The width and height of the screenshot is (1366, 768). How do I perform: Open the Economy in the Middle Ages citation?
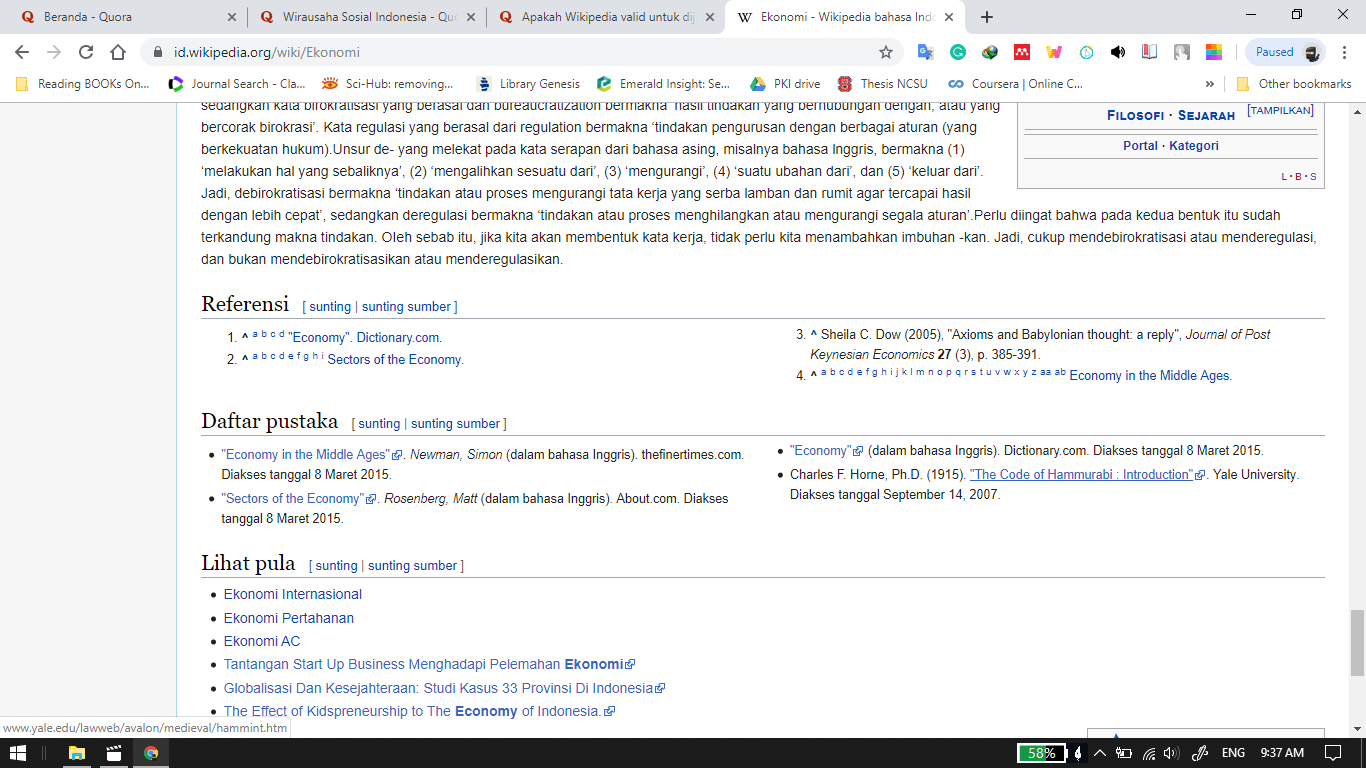(x=1150, y=376)
